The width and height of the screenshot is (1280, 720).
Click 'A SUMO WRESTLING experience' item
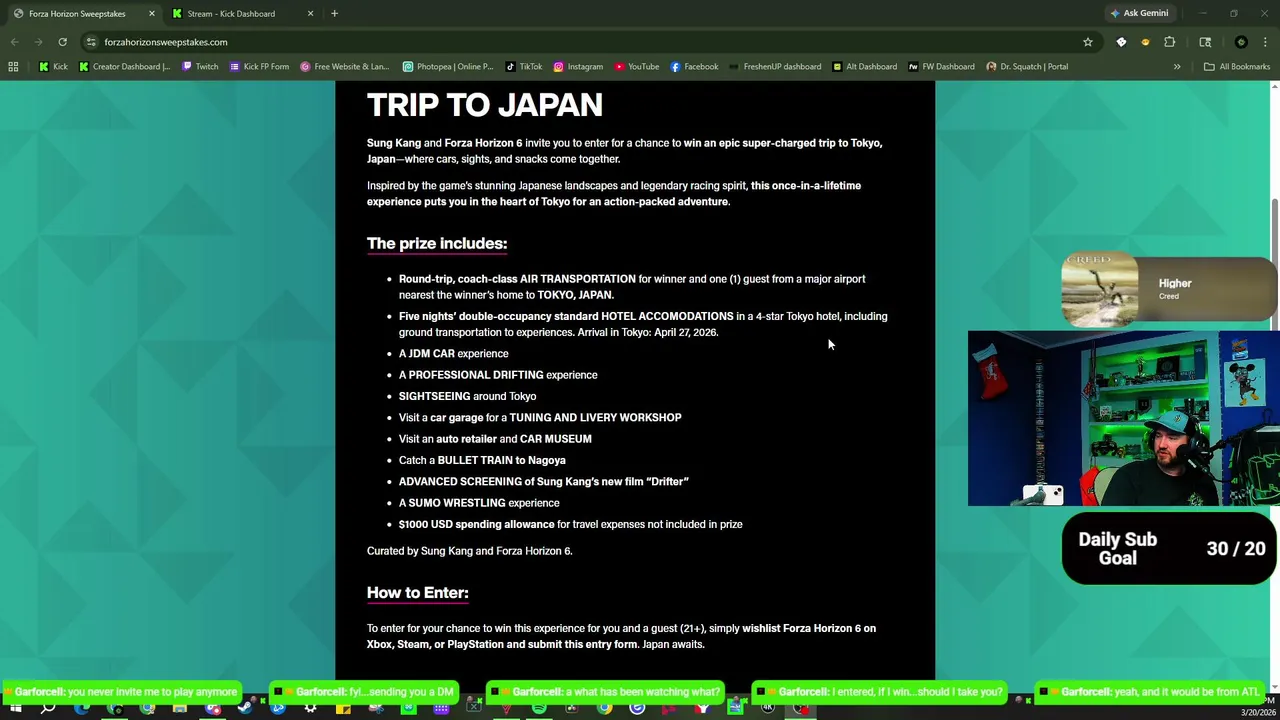479,503
